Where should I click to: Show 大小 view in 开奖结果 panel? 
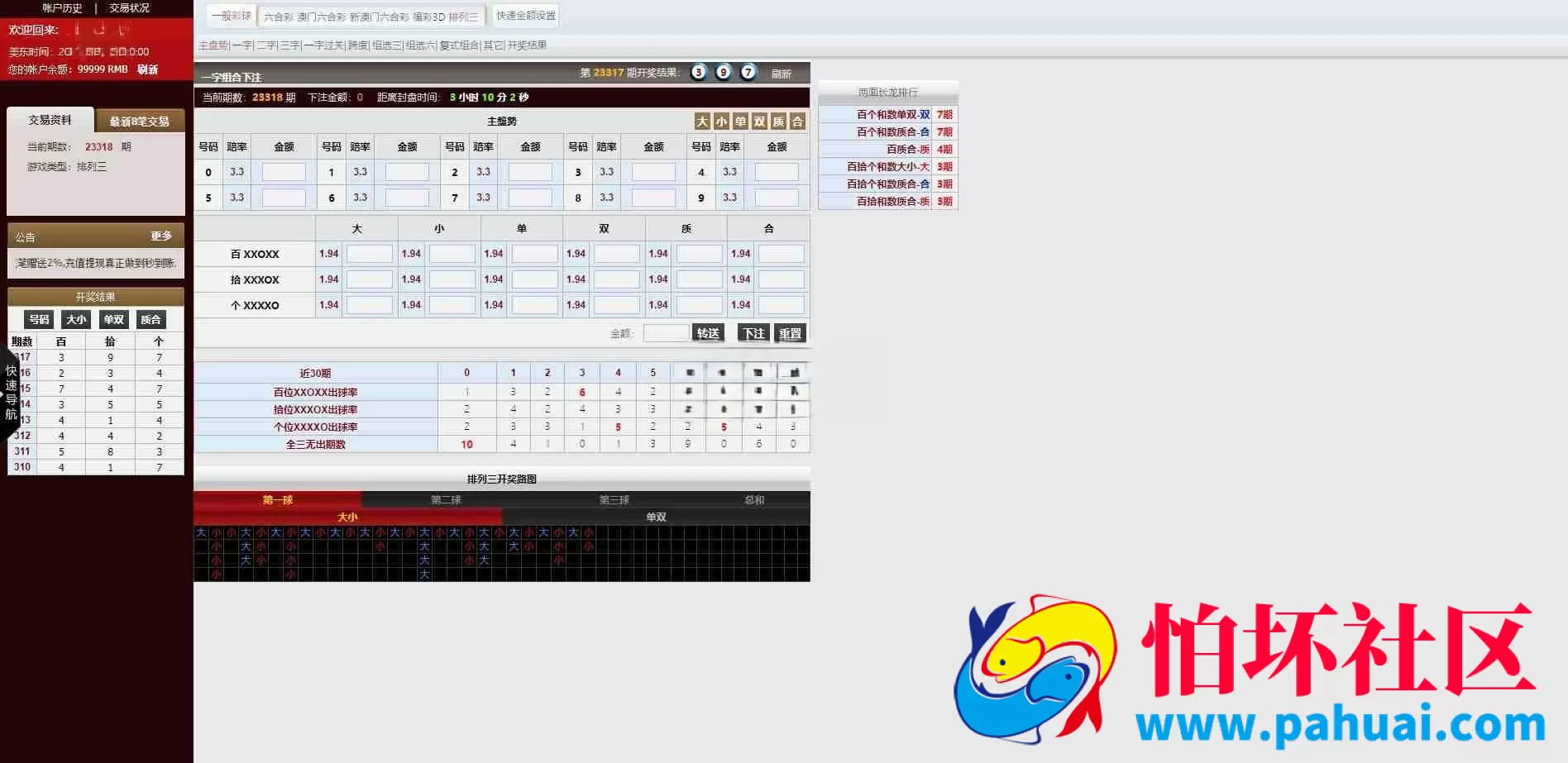pyautogui.click(x=76, y=319)
